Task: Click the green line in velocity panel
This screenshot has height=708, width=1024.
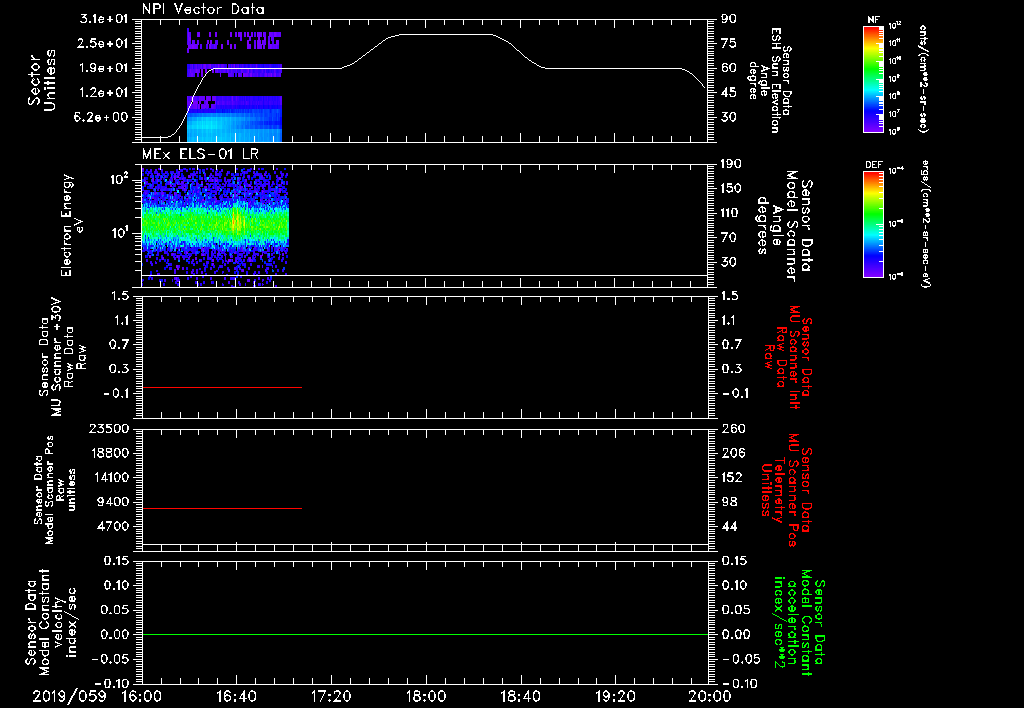Action: point(425,634)
